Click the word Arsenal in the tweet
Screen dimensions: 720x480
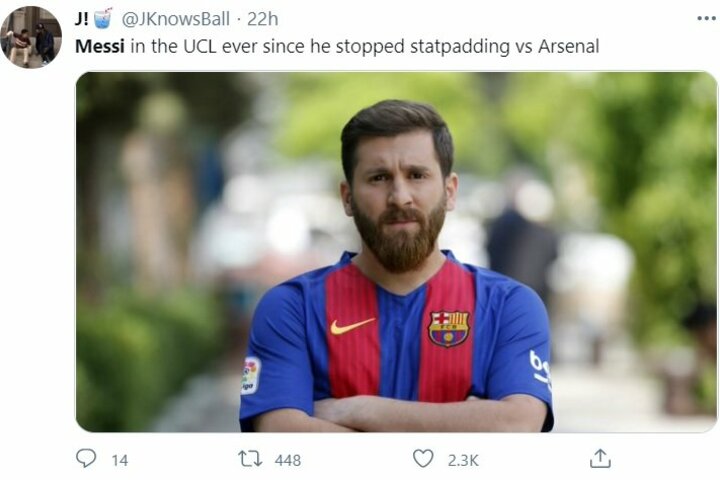pos(567,46)
